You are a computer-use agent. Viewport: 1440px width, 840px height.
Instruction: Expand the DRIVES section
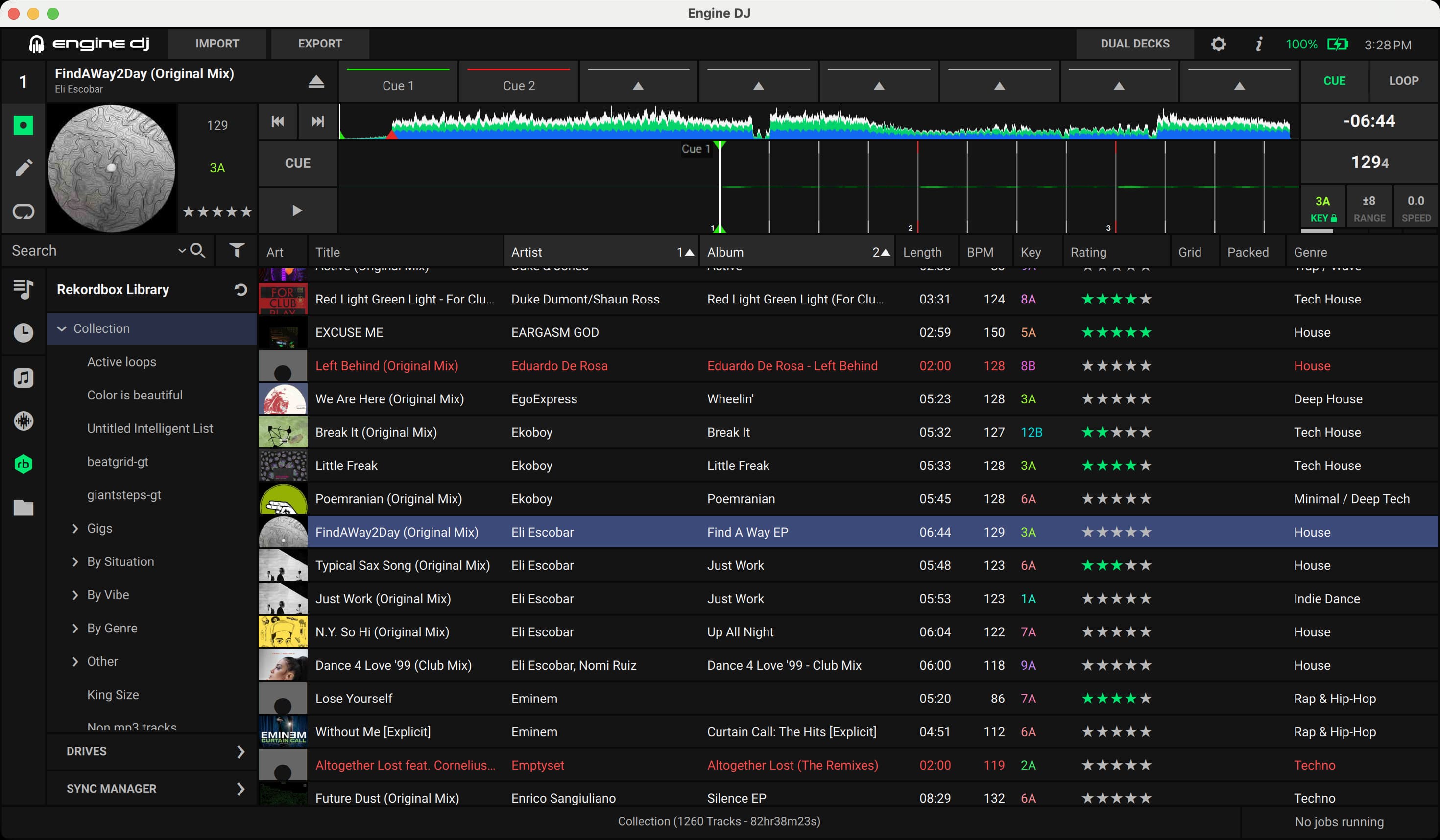[151, 751]
